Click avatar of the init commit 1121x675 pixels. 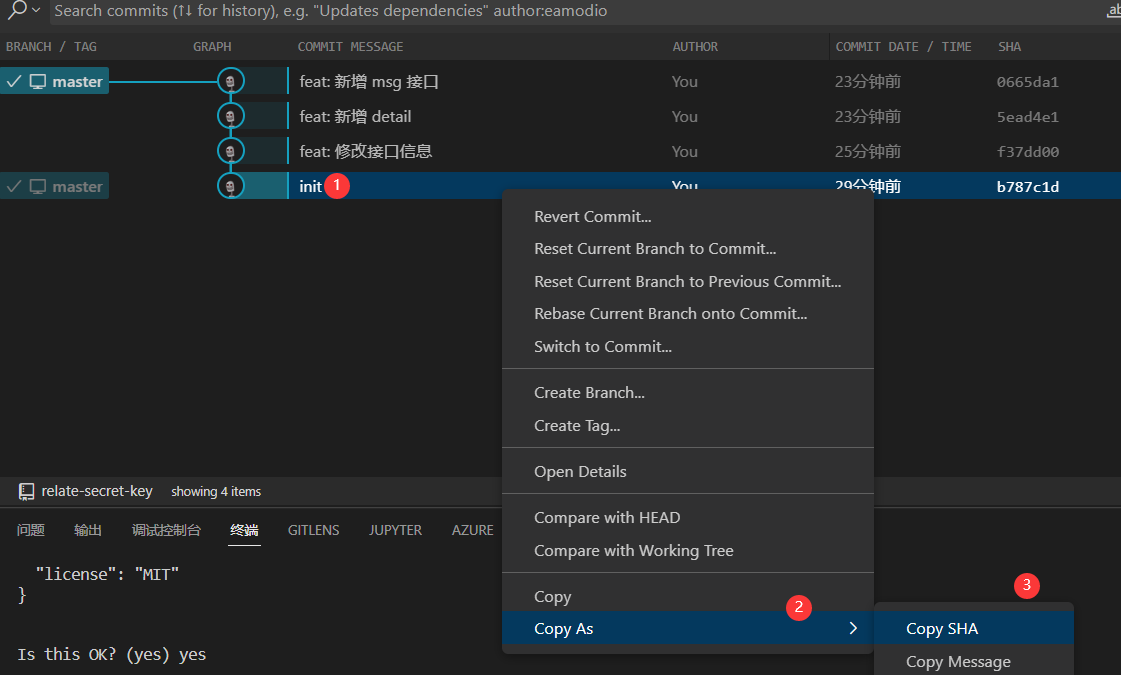pyautogui.click(x=231, y=186)
